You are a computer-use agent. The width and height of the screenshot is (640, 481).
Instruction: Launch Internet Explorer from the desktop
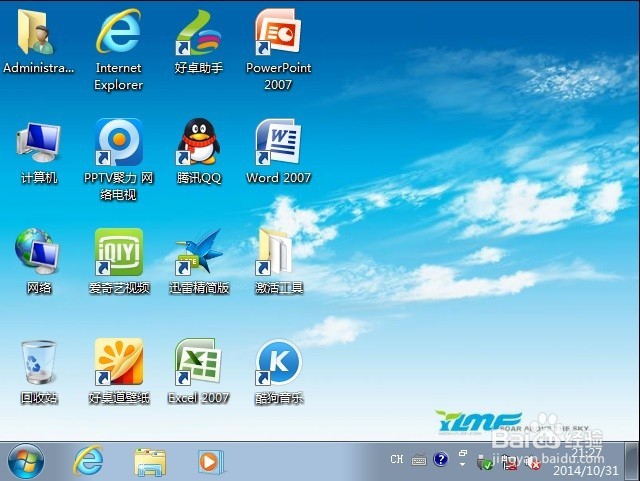click(118, 32)
